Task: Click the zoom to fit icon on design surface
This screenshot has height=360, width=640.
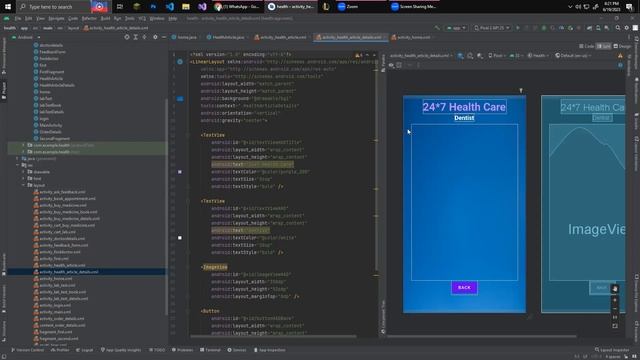Action: click(615, 326)
